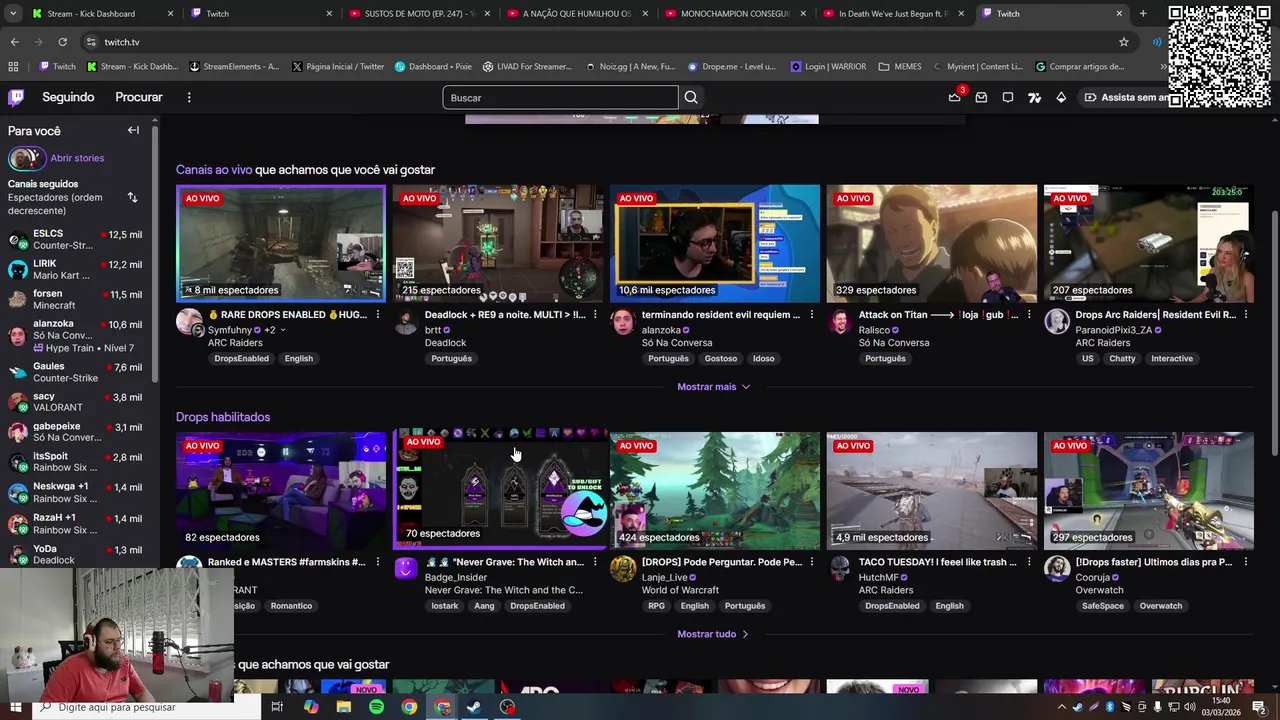Open Prime loot crown icon with badge
The width and height of the screenshot is (1280, 720).
(955, 97)
